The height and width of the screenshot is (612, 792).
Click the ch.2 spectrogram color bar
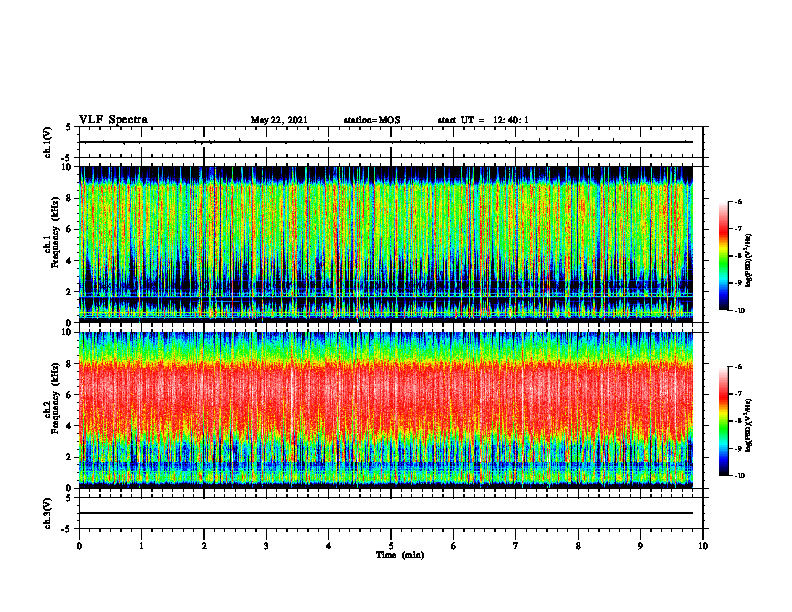point(723,421)
